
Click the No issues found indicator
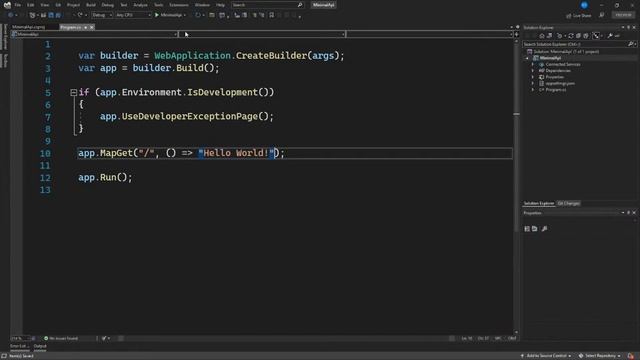(x=61, y=338)
